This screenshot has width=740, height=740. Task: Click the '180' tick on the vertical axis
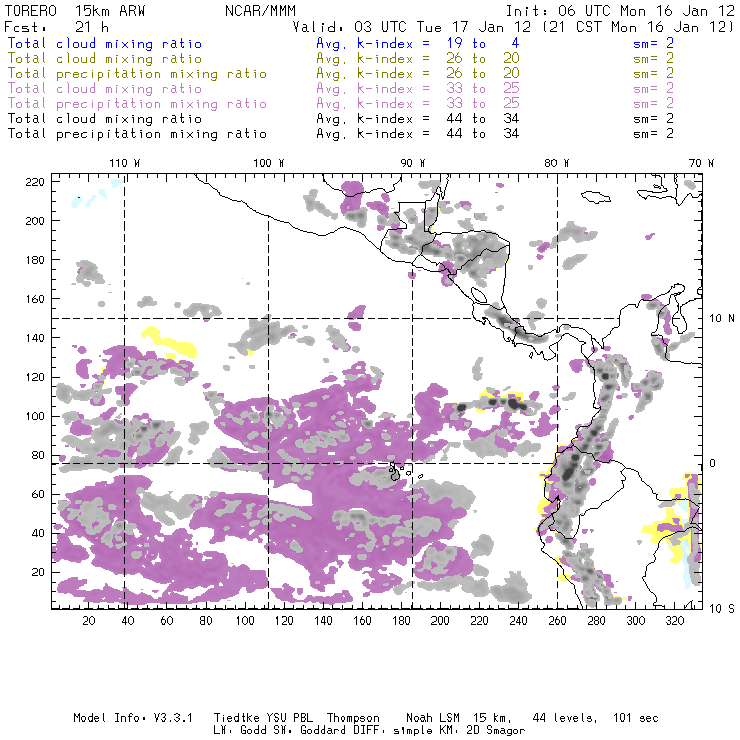(35, 260)
